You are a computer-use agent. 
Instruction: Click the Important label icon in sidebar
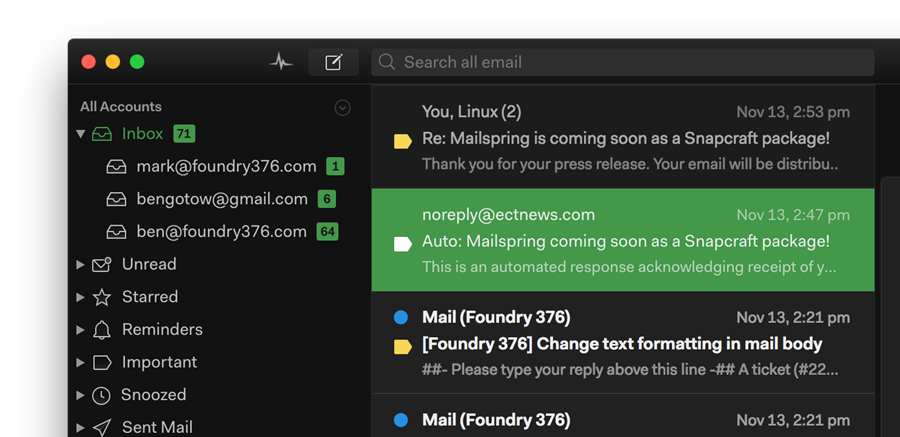click(101, 362)
